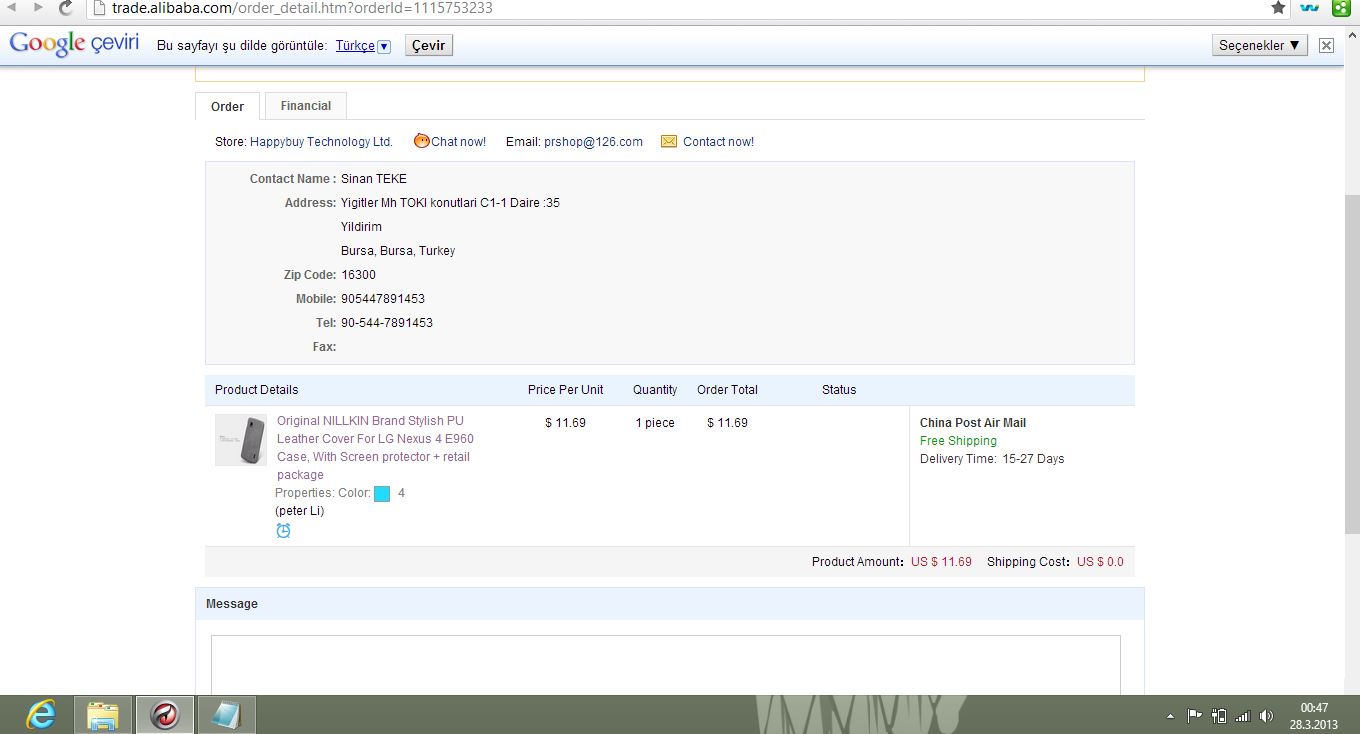Image resolution: width=1360 pixels, height=734 pixels.
Task: Click the Status column header
Action: (839, 390)
